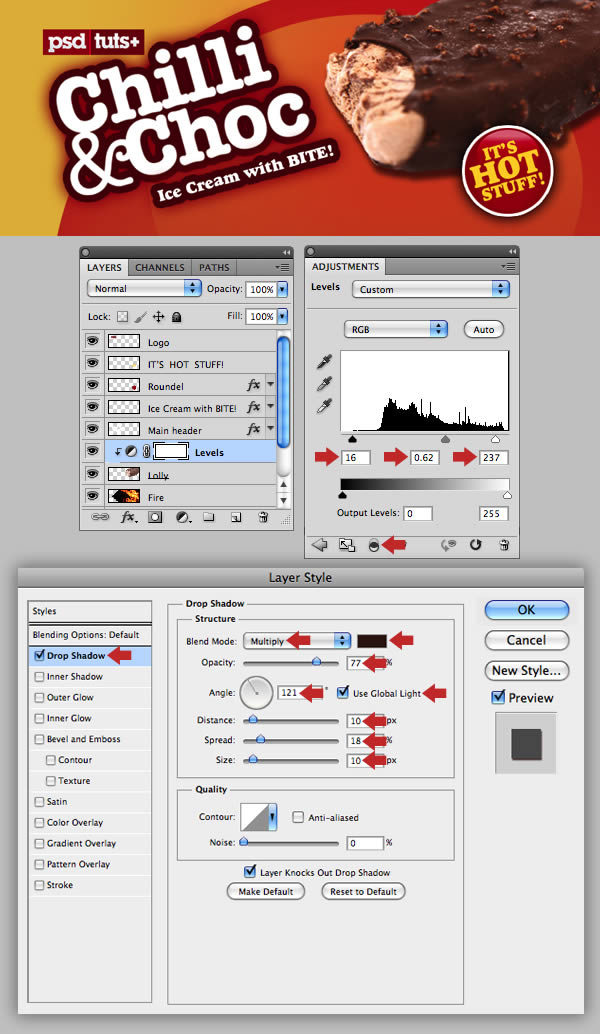Open Drop Shadow Blend Mode Multiply dropdown

click(297, 640)
